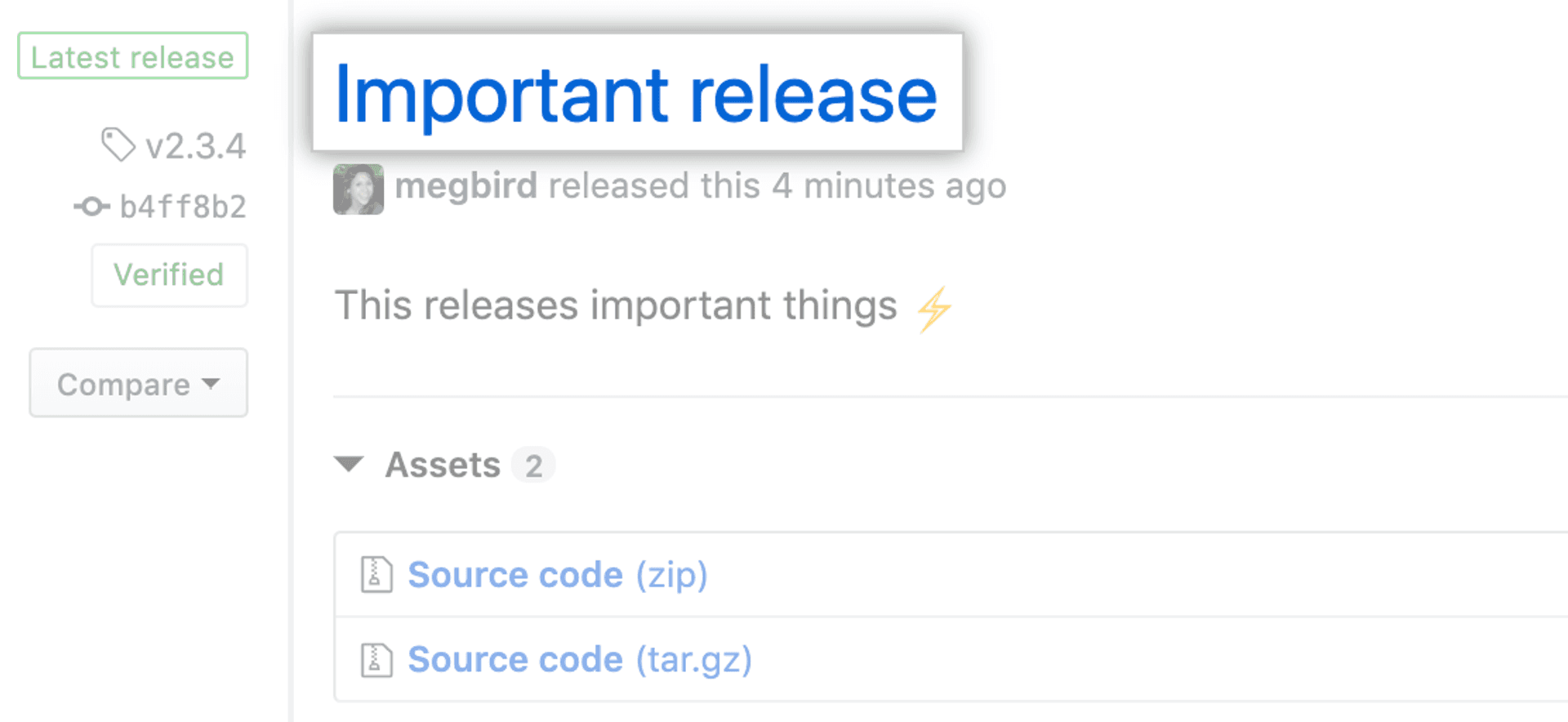Open commit b4ff8b2
Viewport: 1568px width, 722px height.
click(x=183, y=207)
